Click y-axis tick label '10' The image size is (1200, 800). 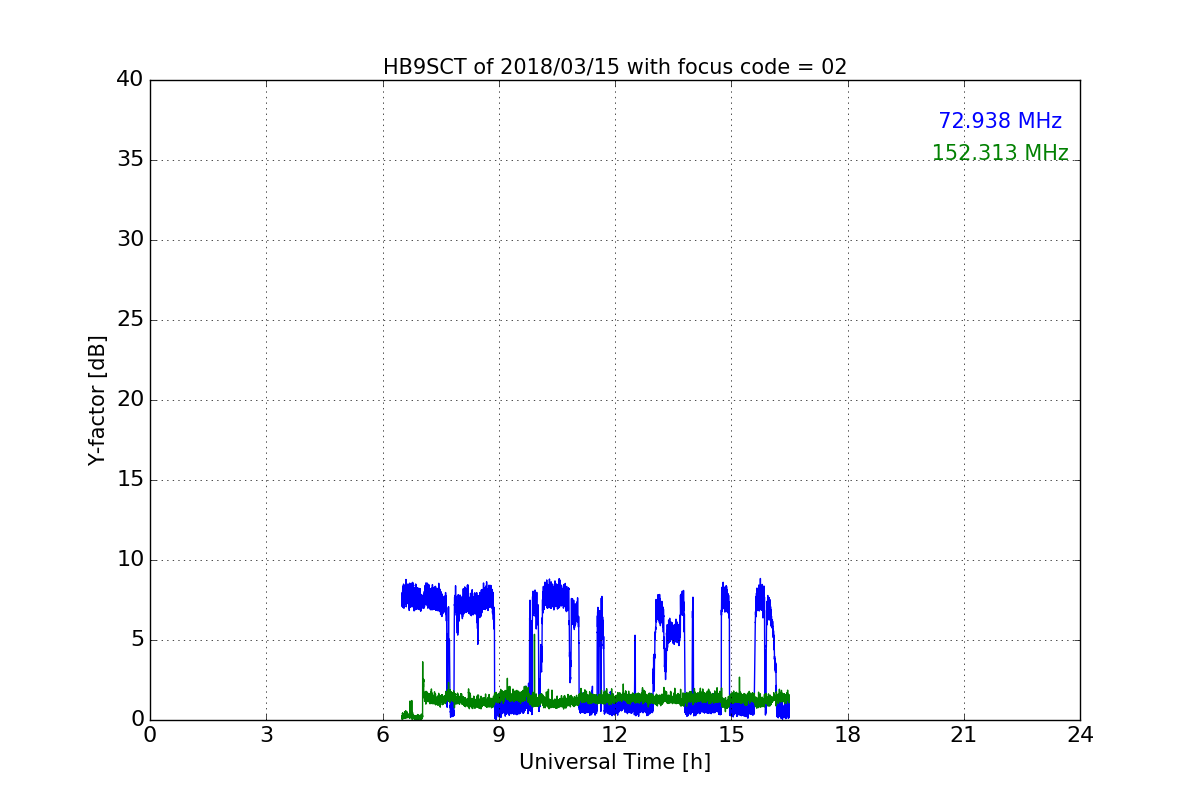point(130,560)
